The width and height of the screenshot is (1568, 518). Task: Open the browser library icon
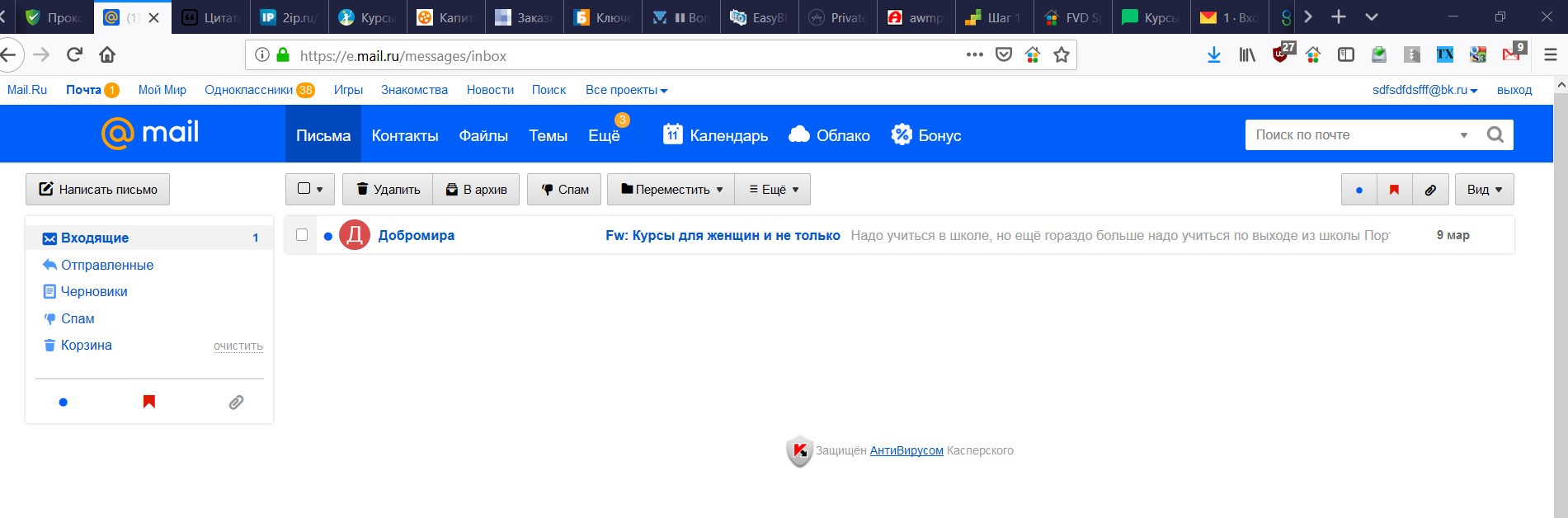coord(1247,55)
